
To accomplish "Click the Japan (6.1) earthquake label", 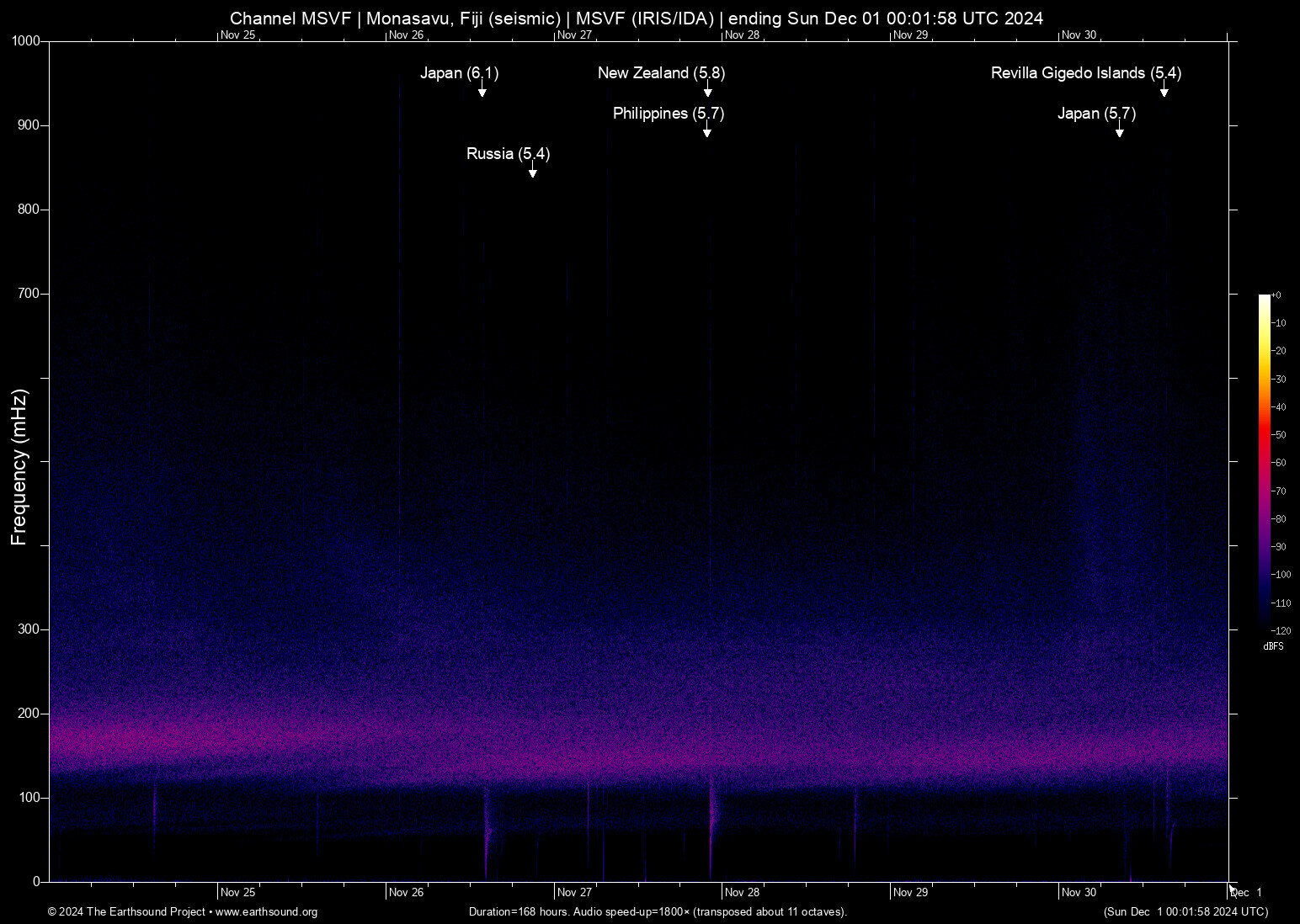I will 460,73.
